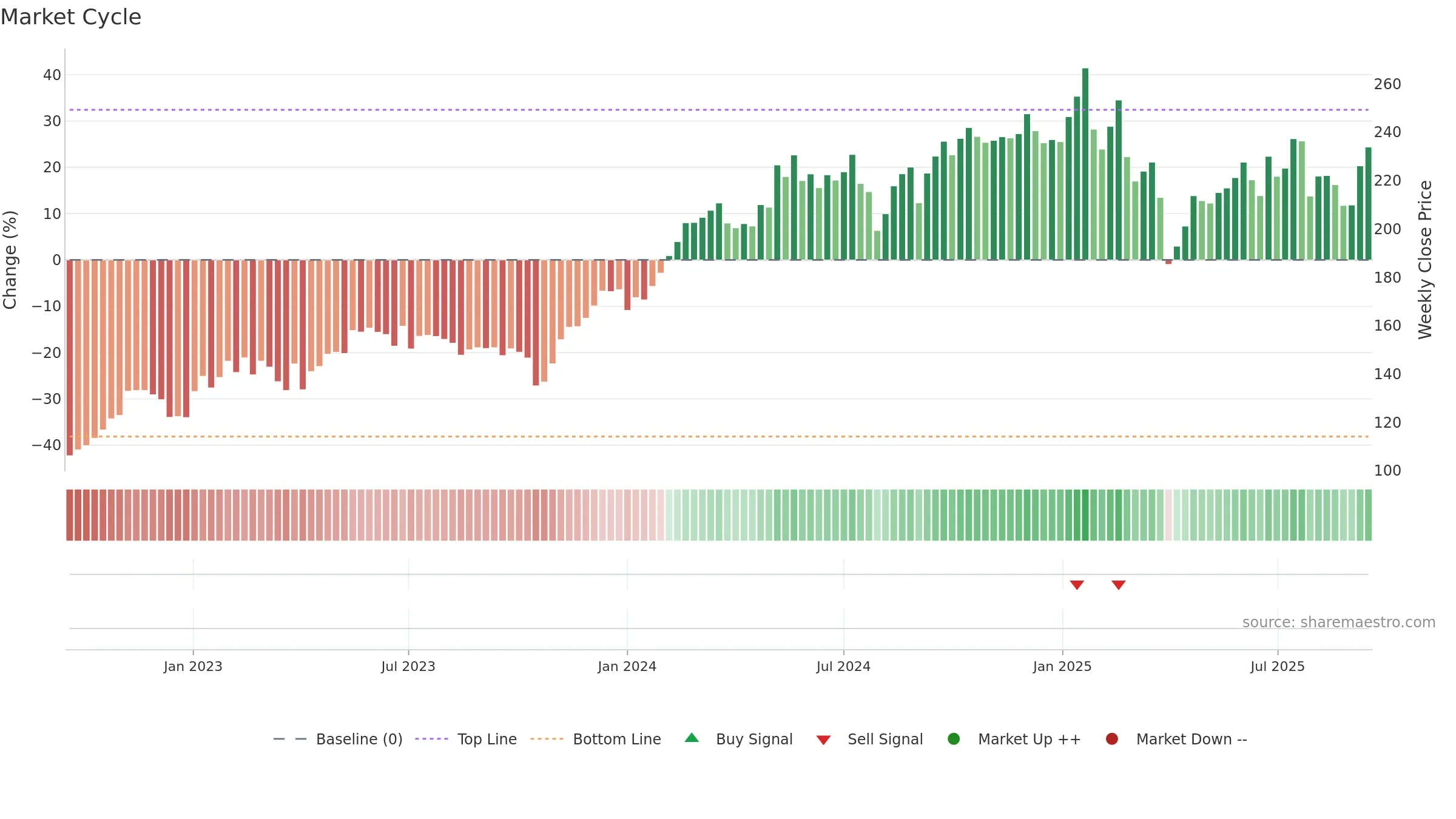The height and width of the screenshot is (819, 1456).
Task: Click the pink heatmap cell within green section
Action: (1168, 515)
